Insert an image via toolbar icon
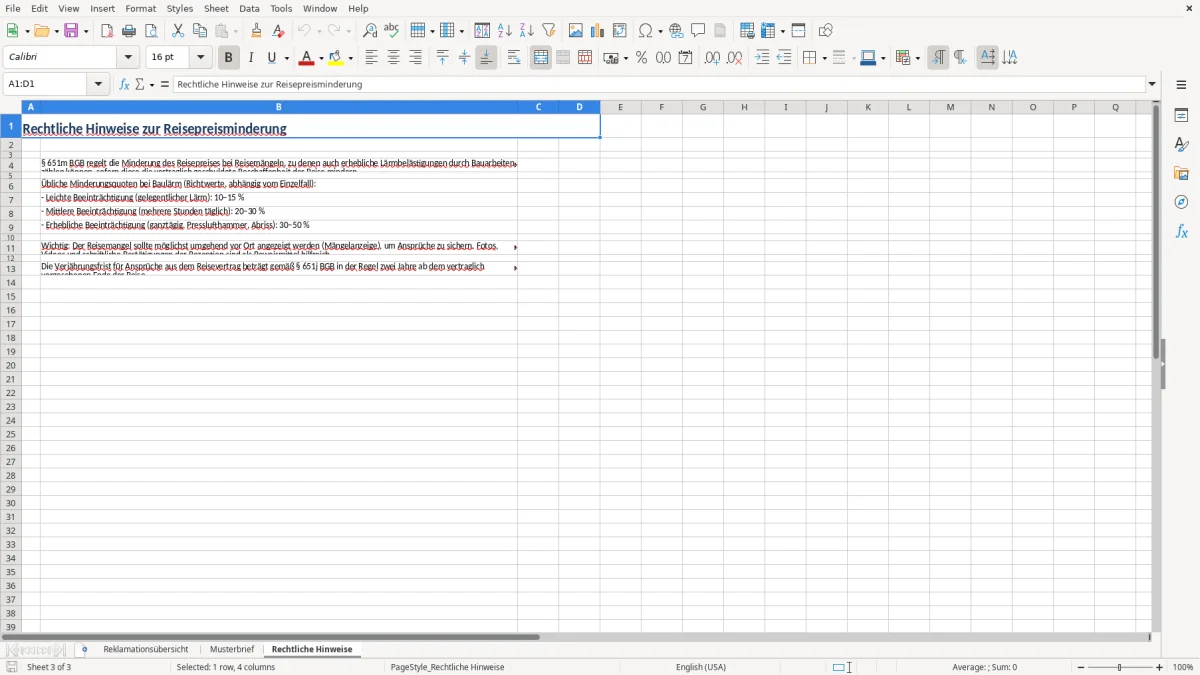The image size is (1200, 675). click(x=576, y=31)
